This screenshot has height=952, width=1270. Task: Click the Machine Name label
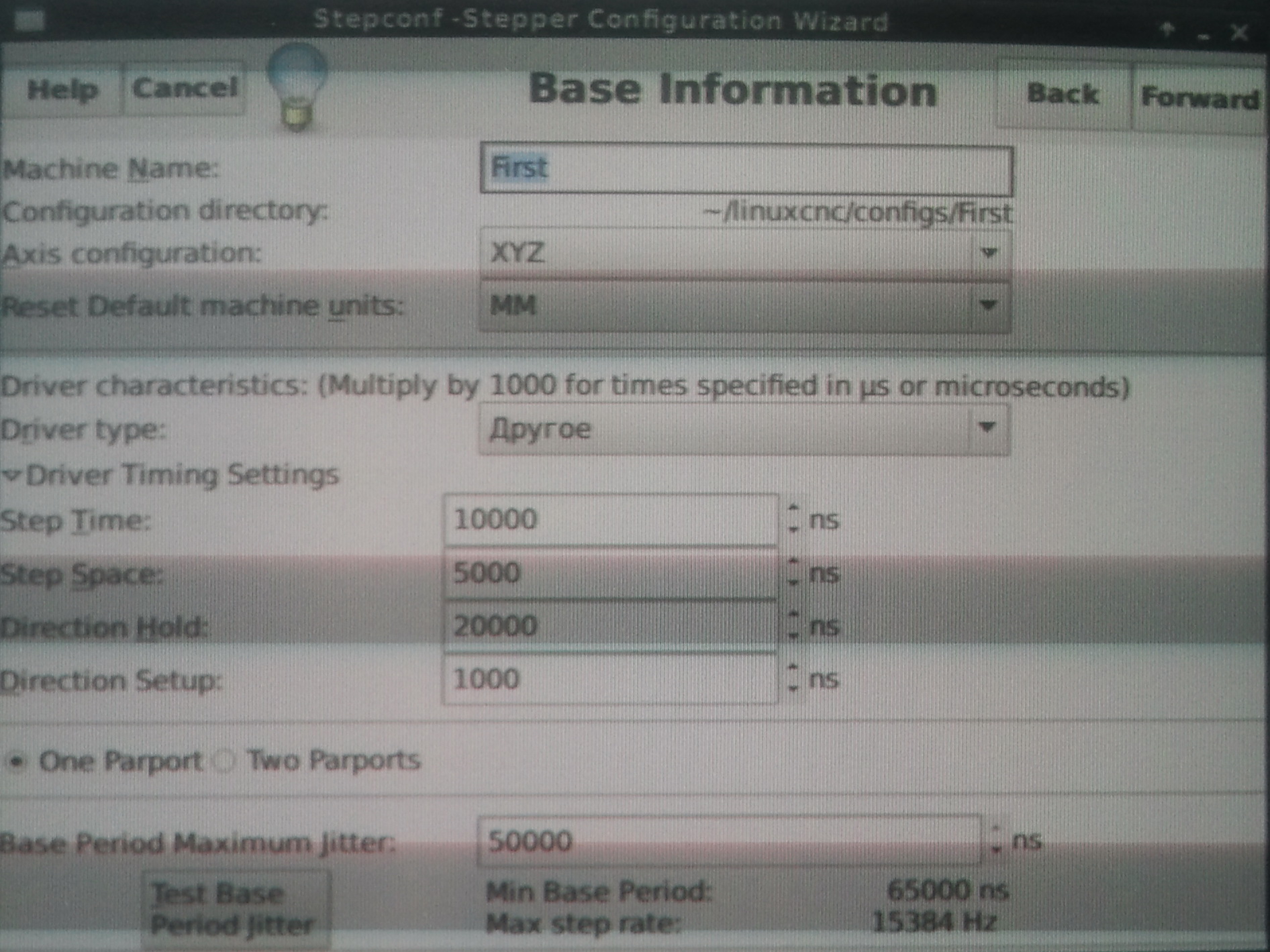pyautogui.click(x=111, y=168)
